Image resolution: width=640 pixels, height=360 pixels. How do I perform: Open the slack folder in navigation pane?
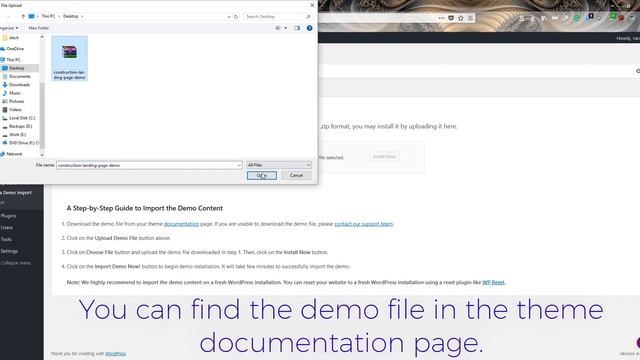[x=14, y=38]
